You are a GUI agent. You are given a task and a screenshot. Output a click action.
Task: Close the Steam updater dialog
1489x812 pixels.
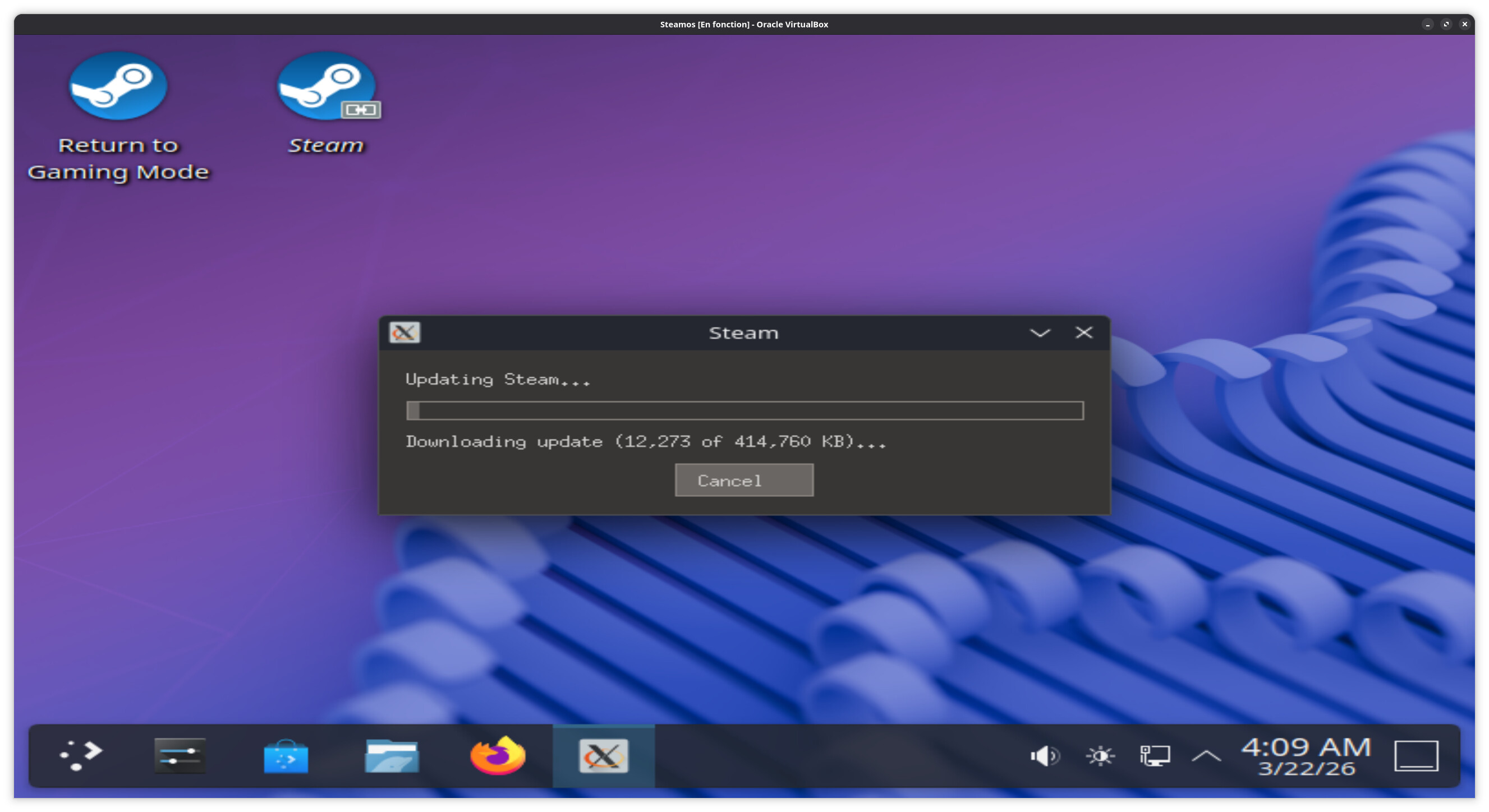1083,333
